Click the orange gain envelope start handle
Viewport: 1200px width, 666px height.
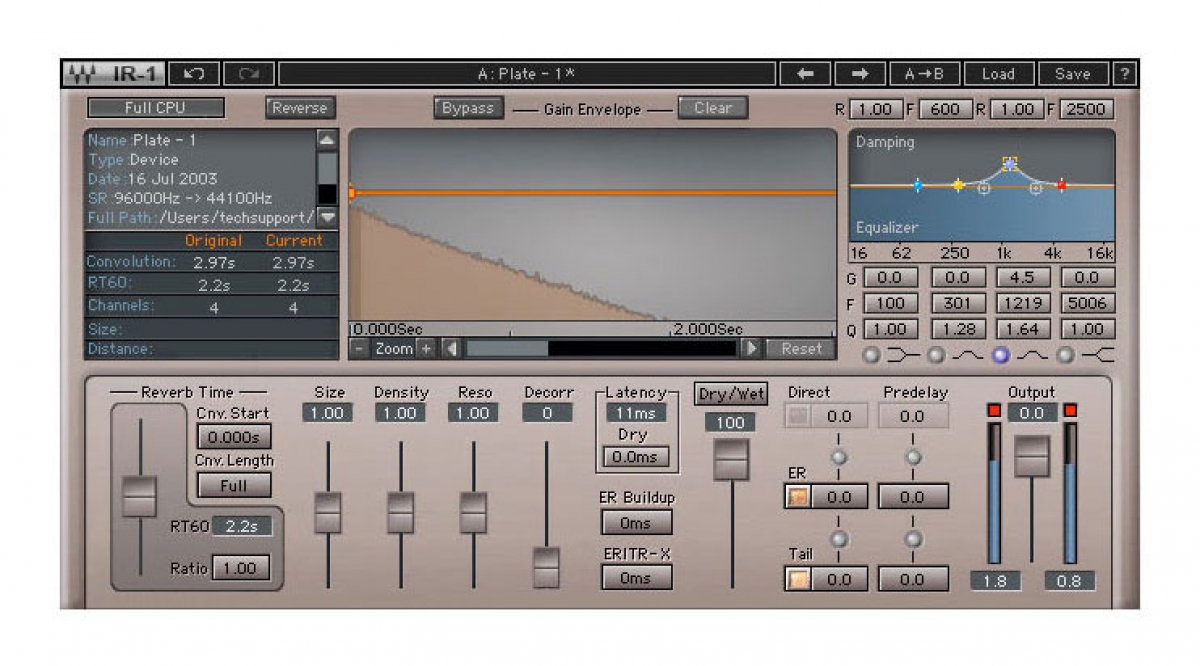(352, 192)
